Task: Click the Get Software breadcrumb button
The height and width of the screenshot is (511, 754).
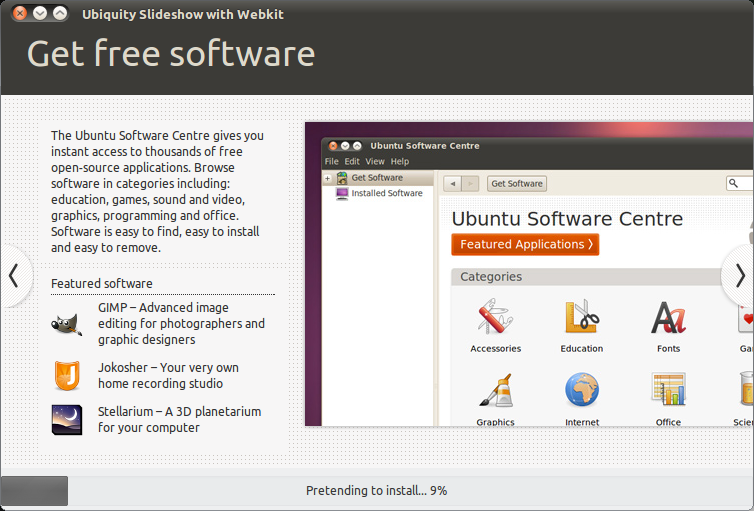Action: 517,184
